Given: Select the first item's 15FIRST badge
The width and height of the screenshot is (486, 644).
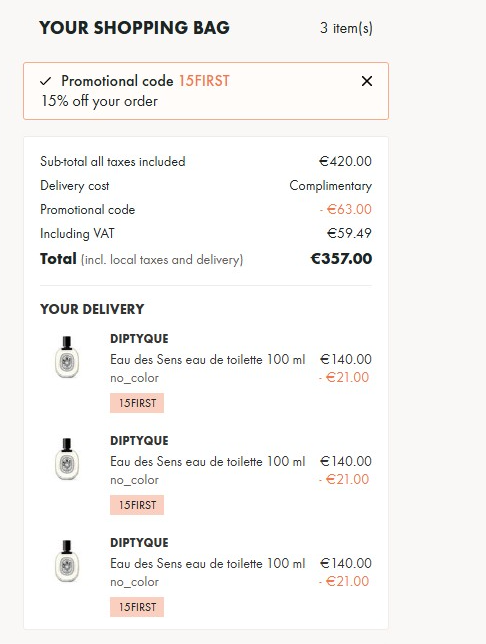Looking at the screenshot, I should pyautogui.click(x=137, y=403).
